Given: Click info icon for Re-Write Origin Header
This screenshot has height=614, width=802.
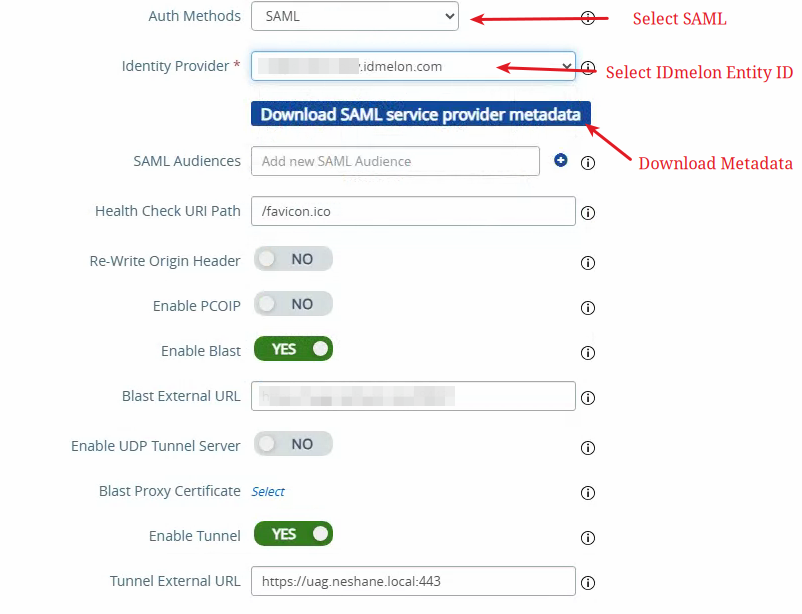Looking at the screenshot, I should (x=588, y=263).
